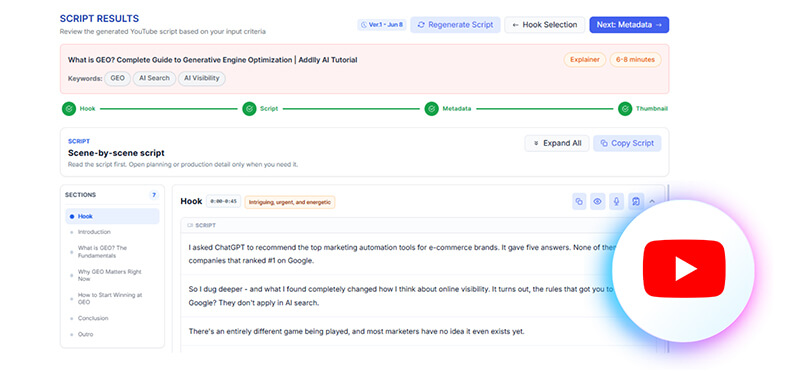Click the sections count badge showing 7
800x373 pixels.
154,195
